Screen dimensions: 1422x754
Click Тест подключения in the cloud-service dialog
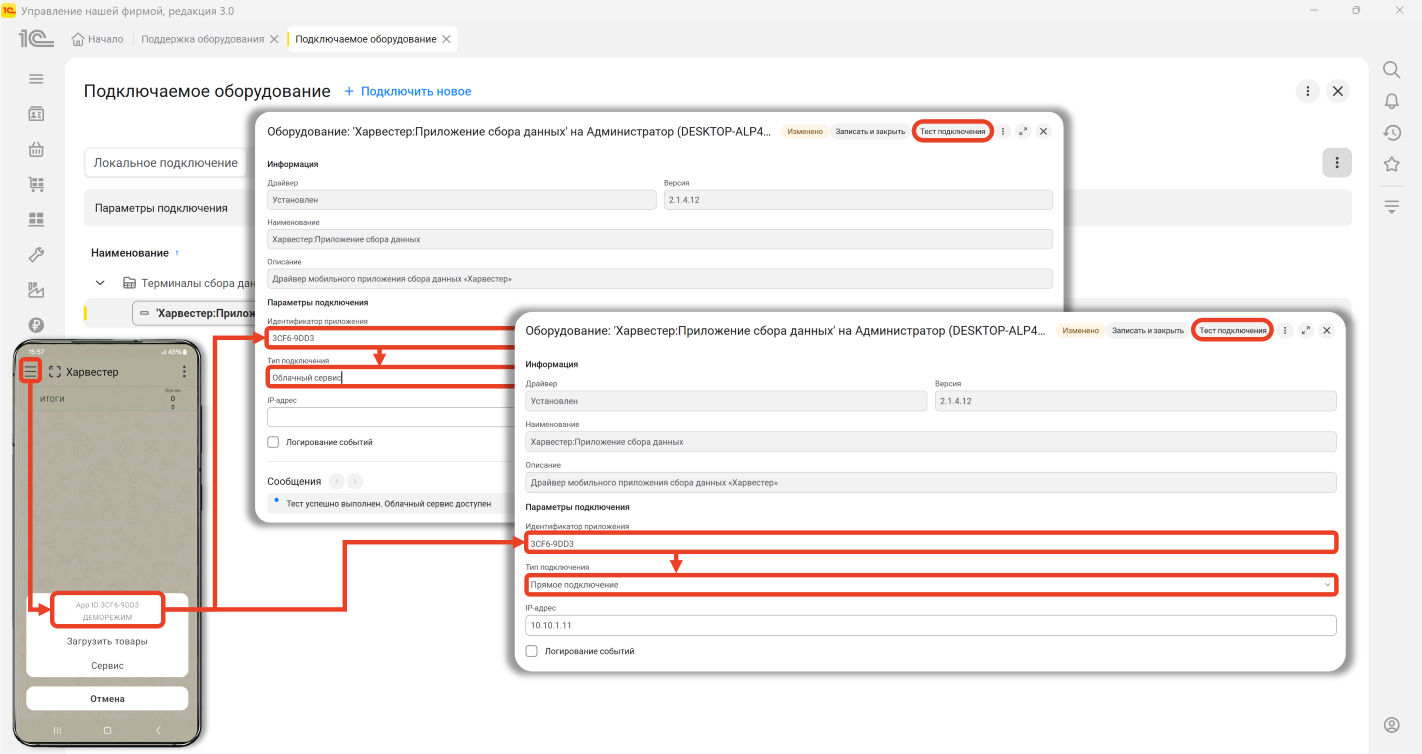coord(953,131)
